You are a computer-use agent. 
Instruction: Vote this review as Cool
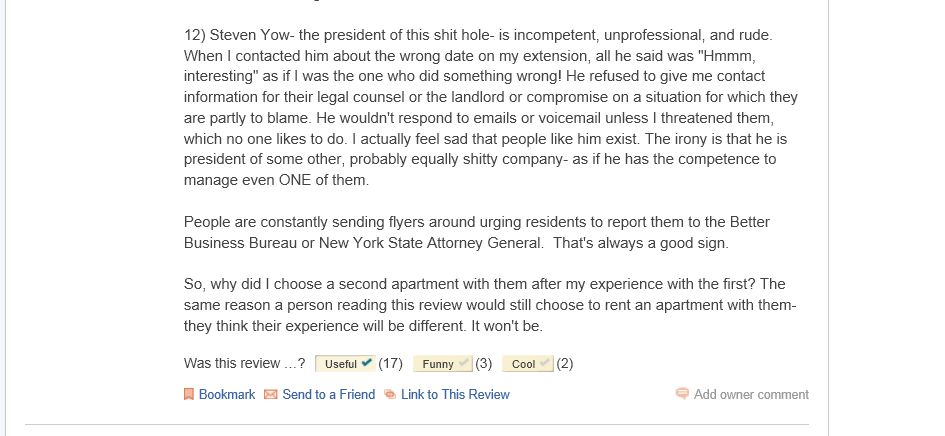(524, 364)
